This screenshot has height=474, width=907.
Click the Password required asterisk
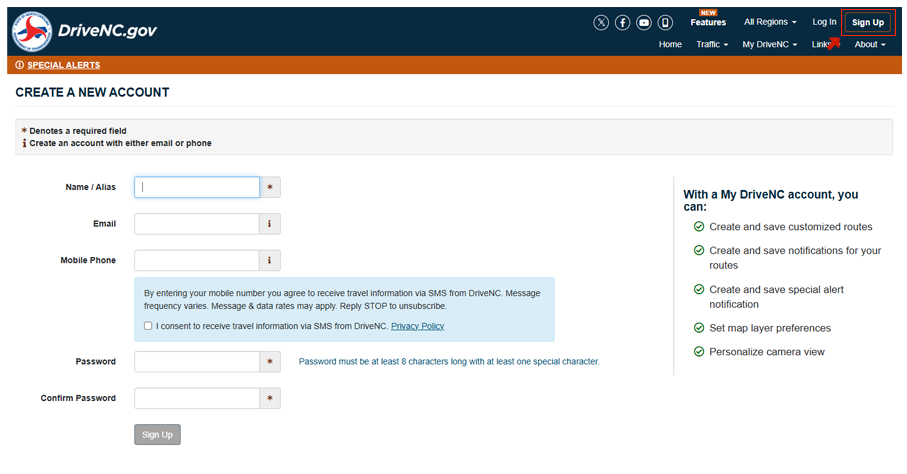click(x=270, y=362)
